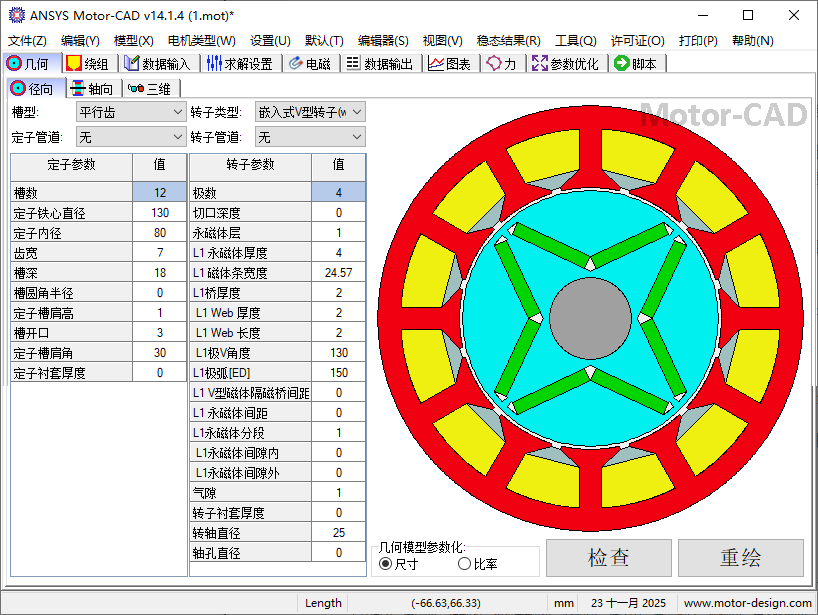This screenshot has width=818, height=615.
Task: Click the 径向 radial view icon
Action: tap(18, 88)
